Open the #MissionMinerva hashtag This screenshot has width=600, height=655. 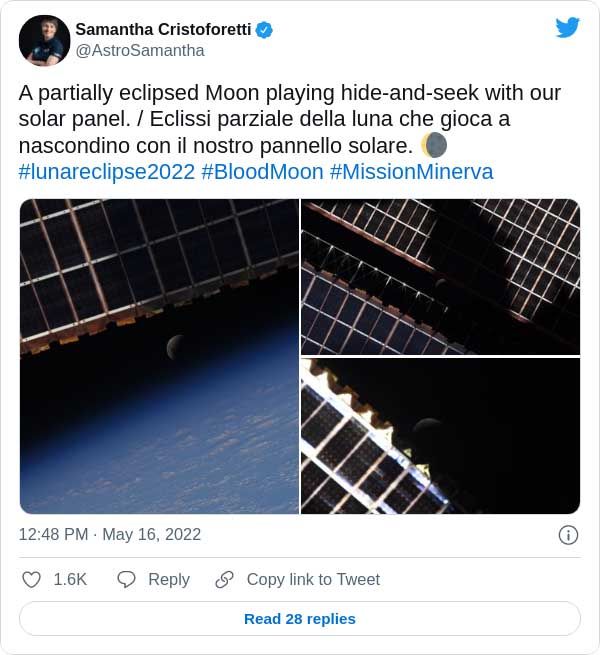click(411, 171)
